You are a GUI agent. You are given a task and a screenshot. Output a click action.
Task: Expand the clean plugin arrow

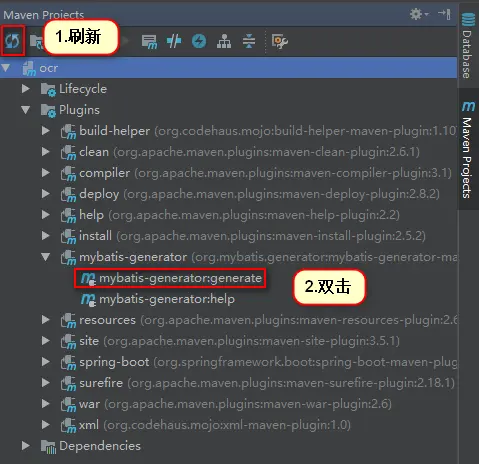coord(46,152)
